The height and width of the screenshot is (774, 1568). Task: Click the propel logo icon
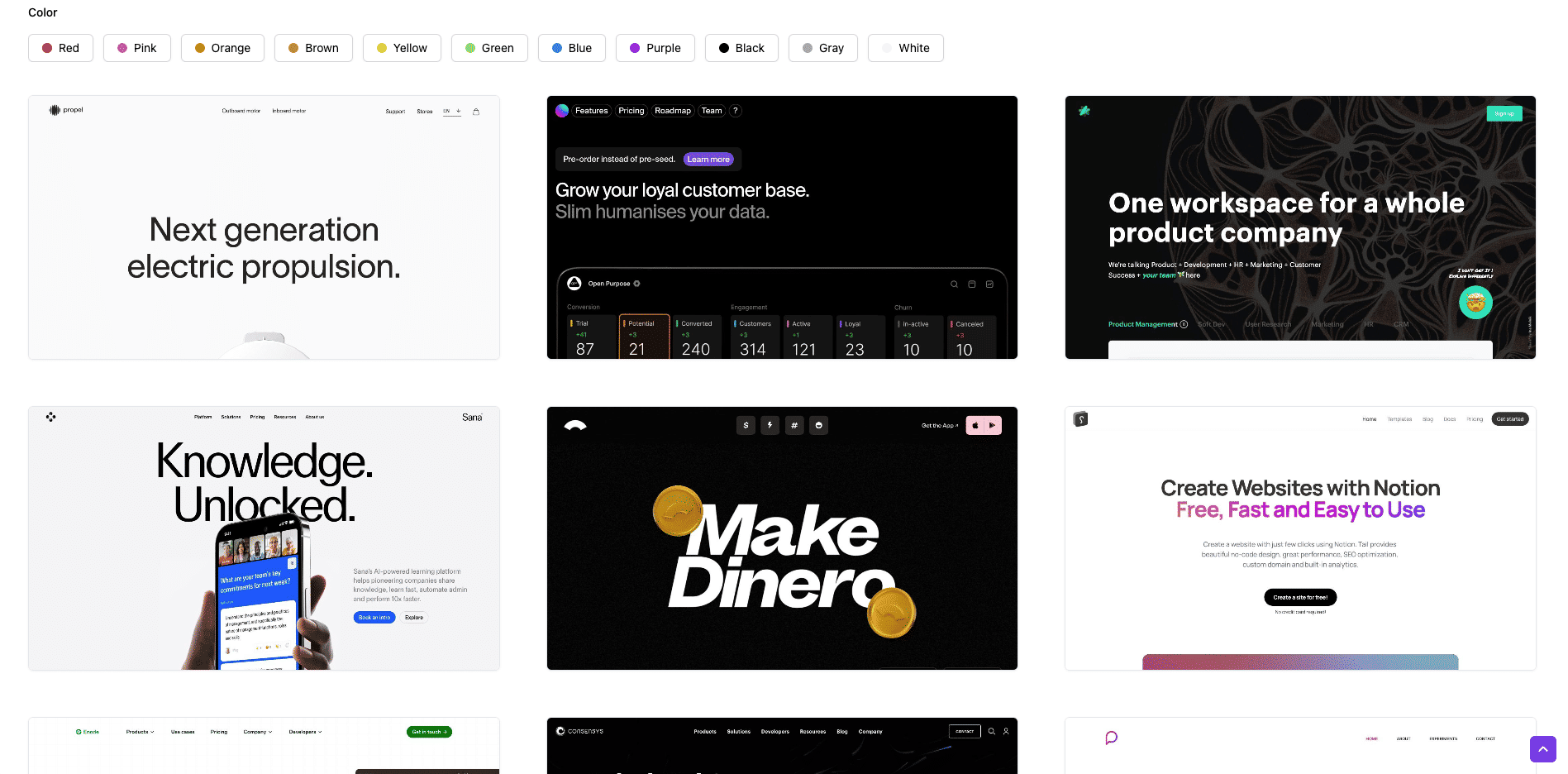[55, 110]
